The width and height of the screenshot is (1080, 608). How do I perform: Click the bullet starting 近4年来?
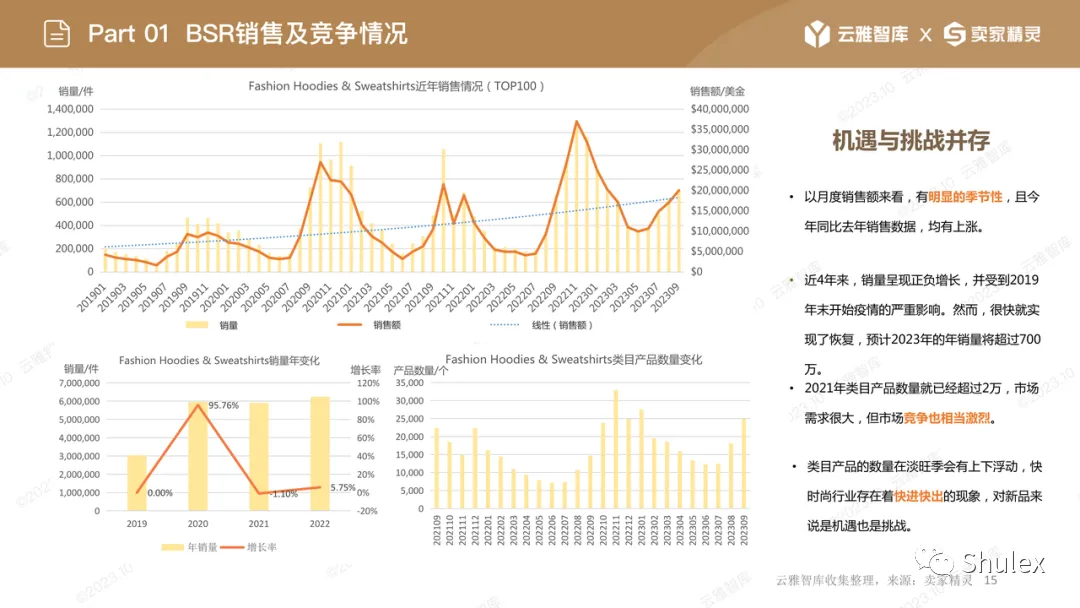pos(922,324)
